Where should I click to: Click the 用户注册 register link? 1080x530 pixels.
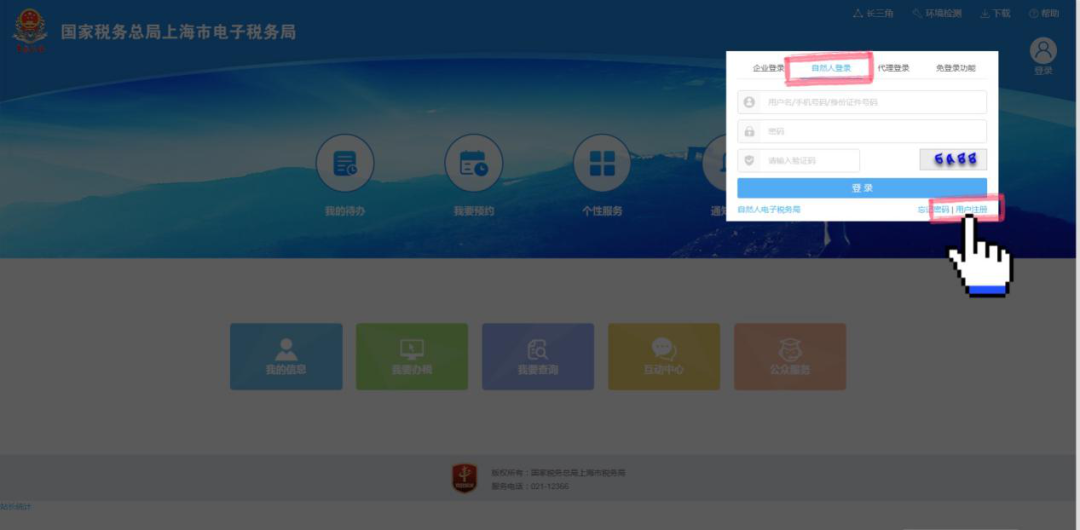click(971, 210)
